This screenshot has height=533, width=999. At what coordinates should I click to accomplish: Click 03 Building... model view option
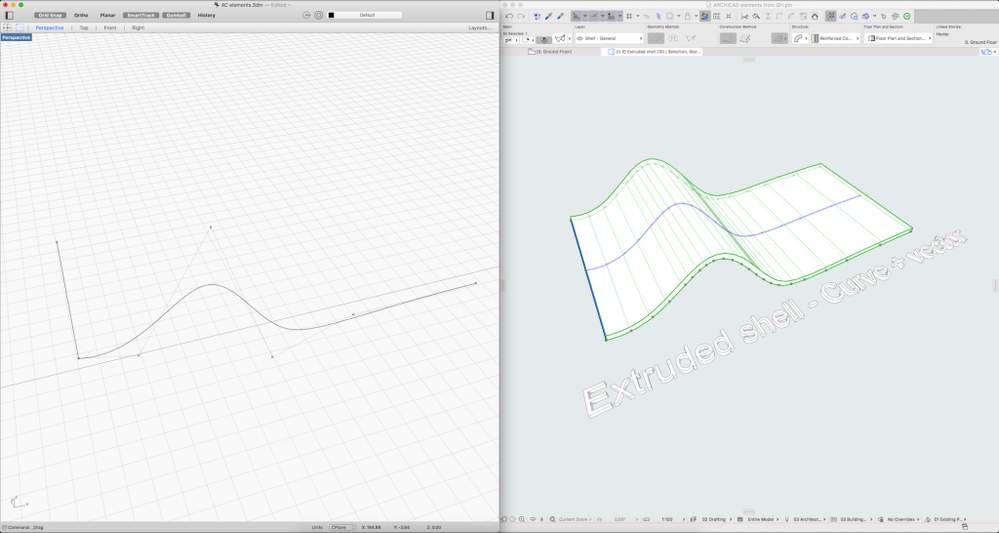854,520
